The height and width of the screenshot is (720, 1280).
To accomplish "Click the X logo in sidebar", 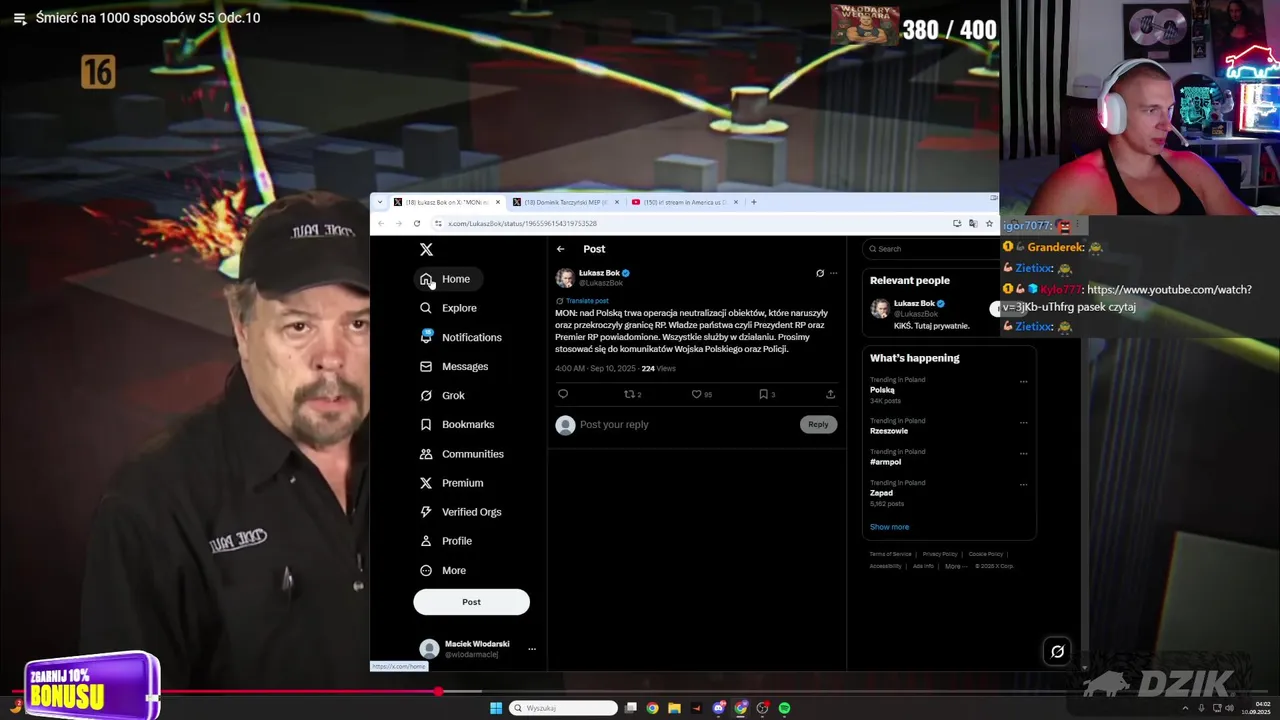I will [426, 249].
